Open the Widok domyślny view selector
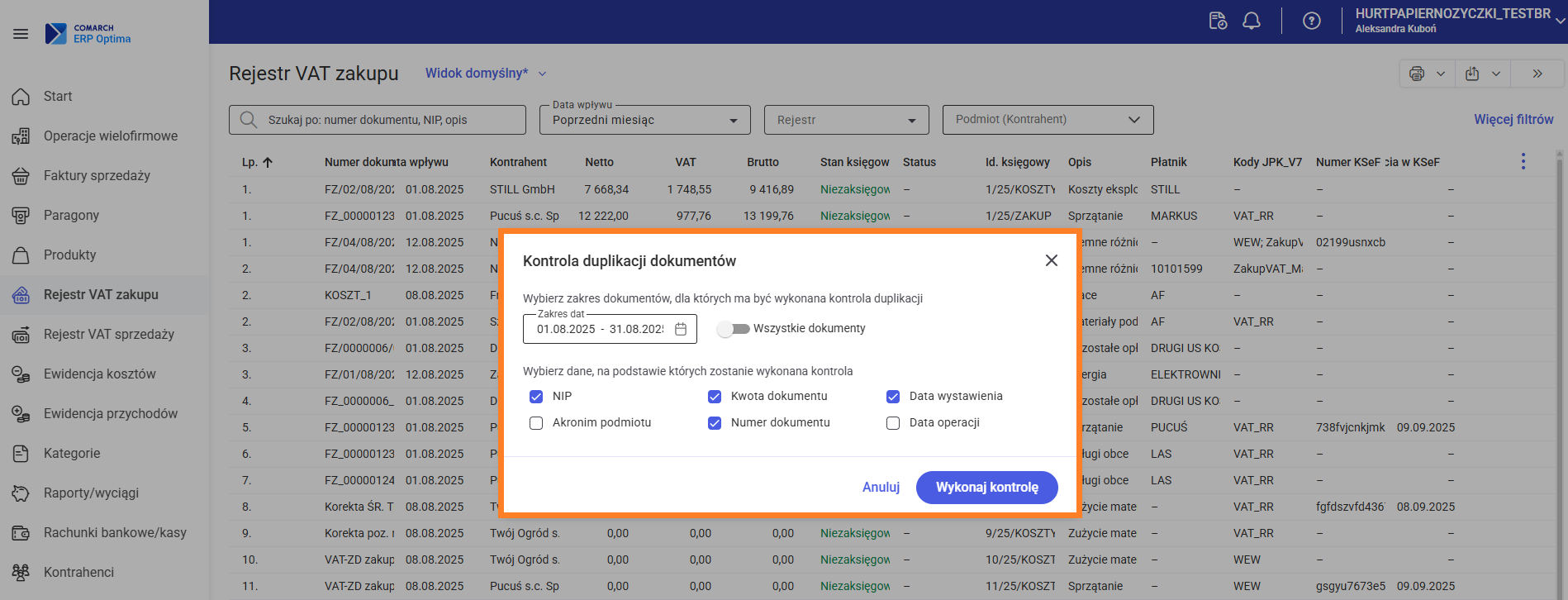Screen dimensions: 1568x600 [x=485, y=74]
